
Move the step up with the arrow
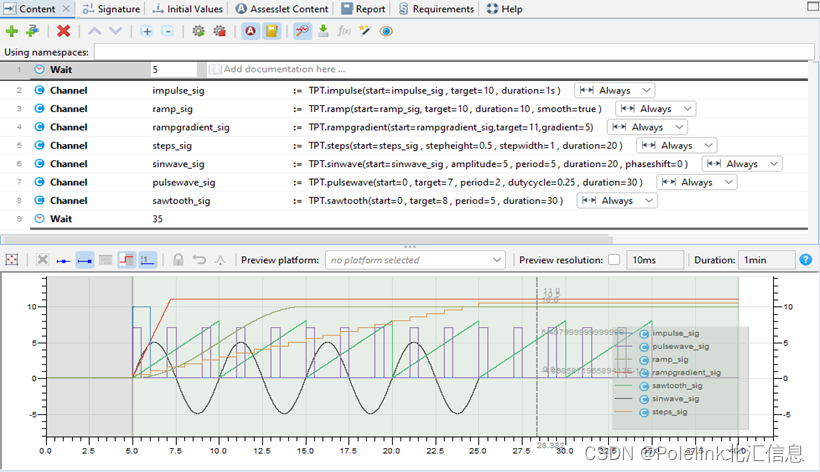(x=95, y=31)
